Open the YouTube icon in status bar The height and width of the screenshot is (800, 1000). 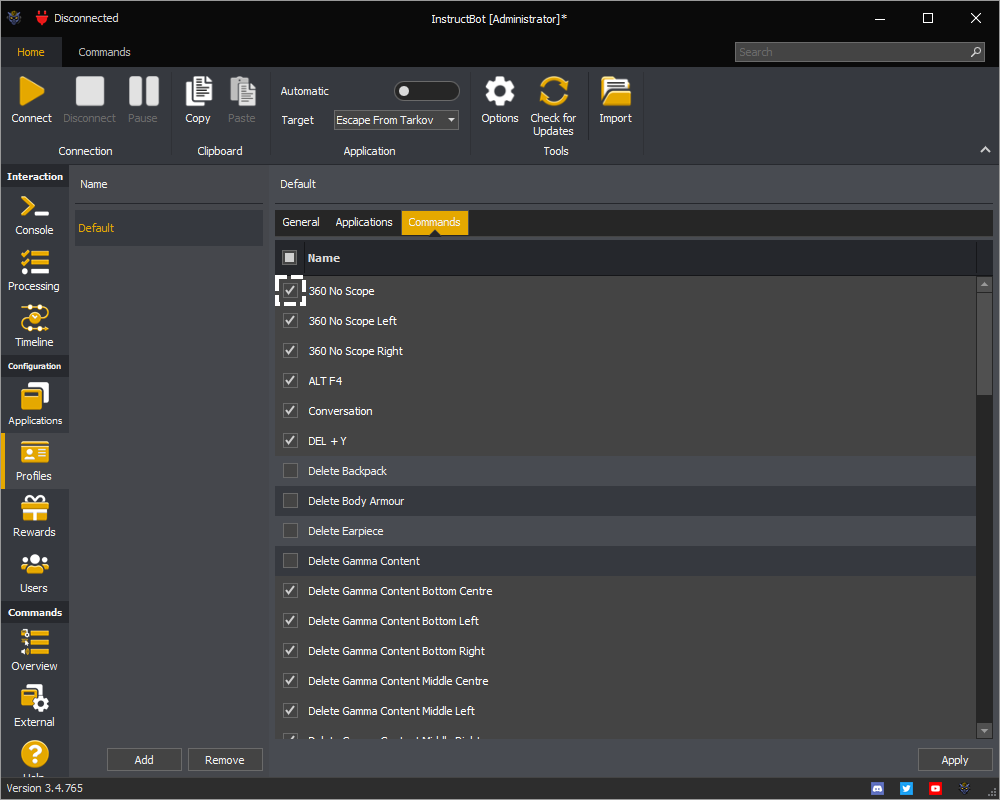click(x=935, y=789)
